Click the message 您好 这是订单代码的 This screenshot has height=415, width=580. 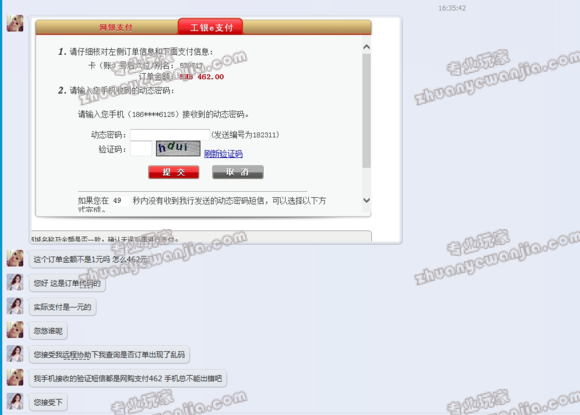click(x=67, y=283)
